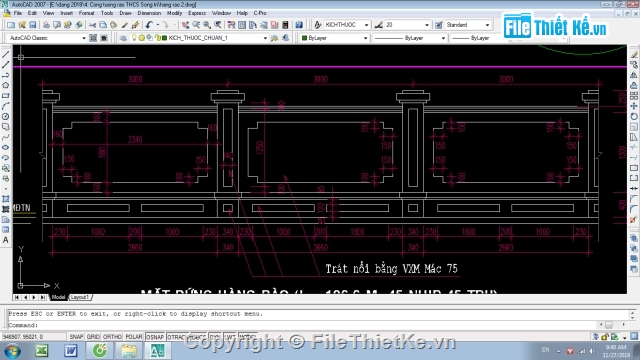Open the KICHTHUOC dimension style dropdown
Screen dimensions: 640x360
point(347,25)
